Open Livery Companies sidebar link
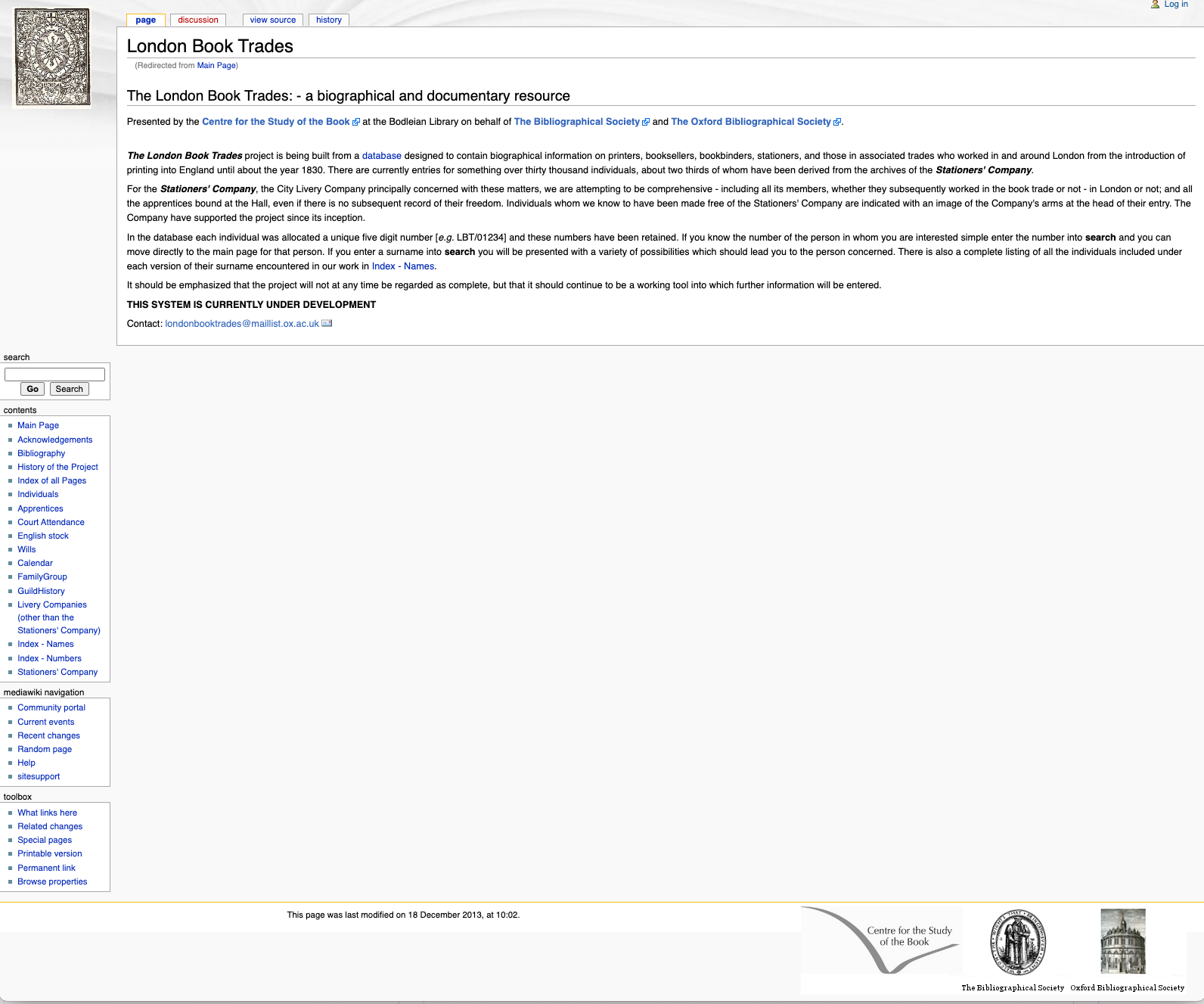This screenshot has width=1204, height=1004. [59, 617]
